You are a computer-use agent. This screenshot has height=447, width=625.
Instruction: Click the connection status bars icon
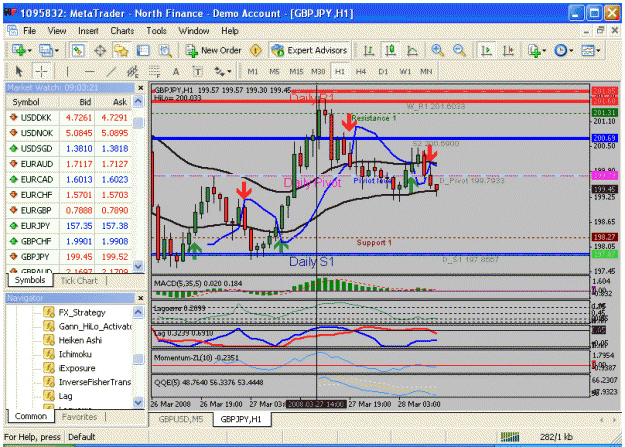(510, 437)
